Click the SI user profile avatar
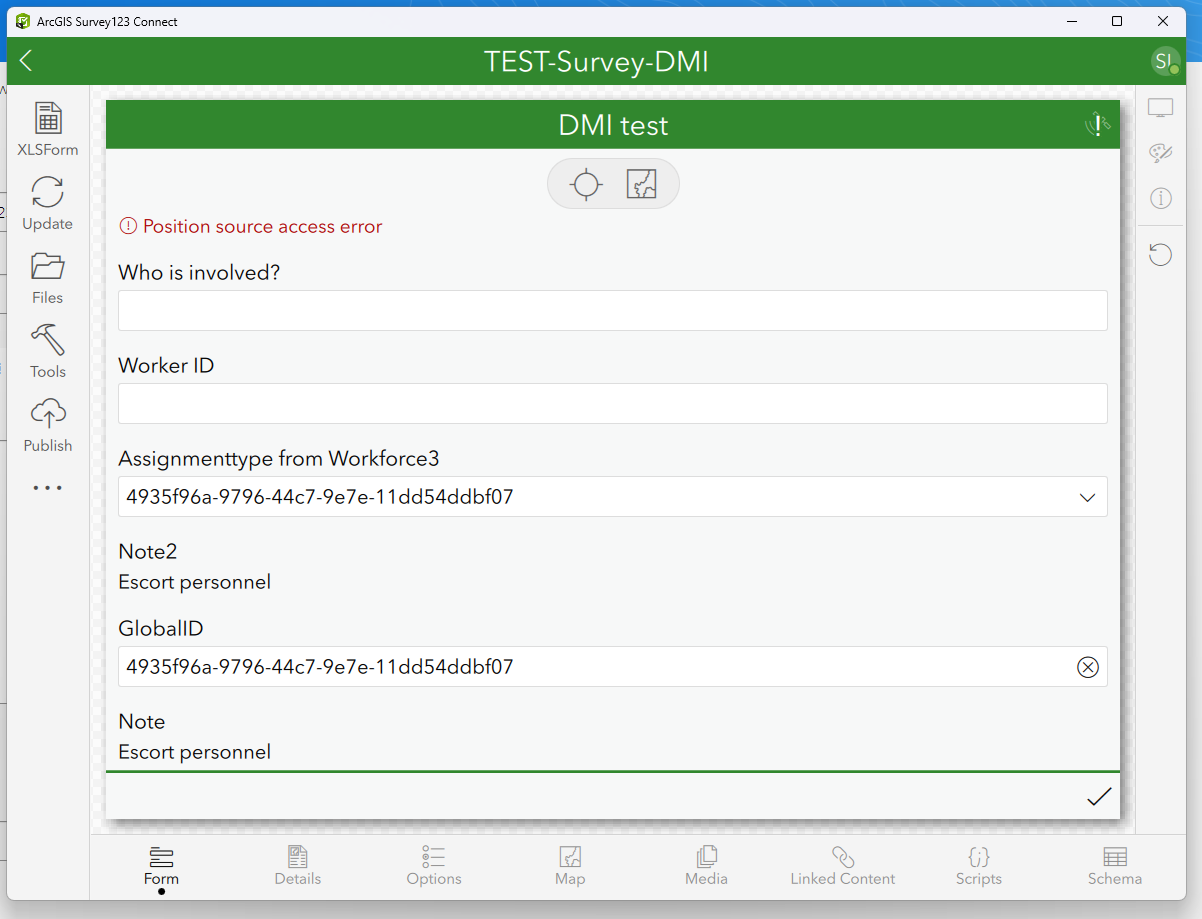This screenshot has height=919, width=1202. point(1163,61)
